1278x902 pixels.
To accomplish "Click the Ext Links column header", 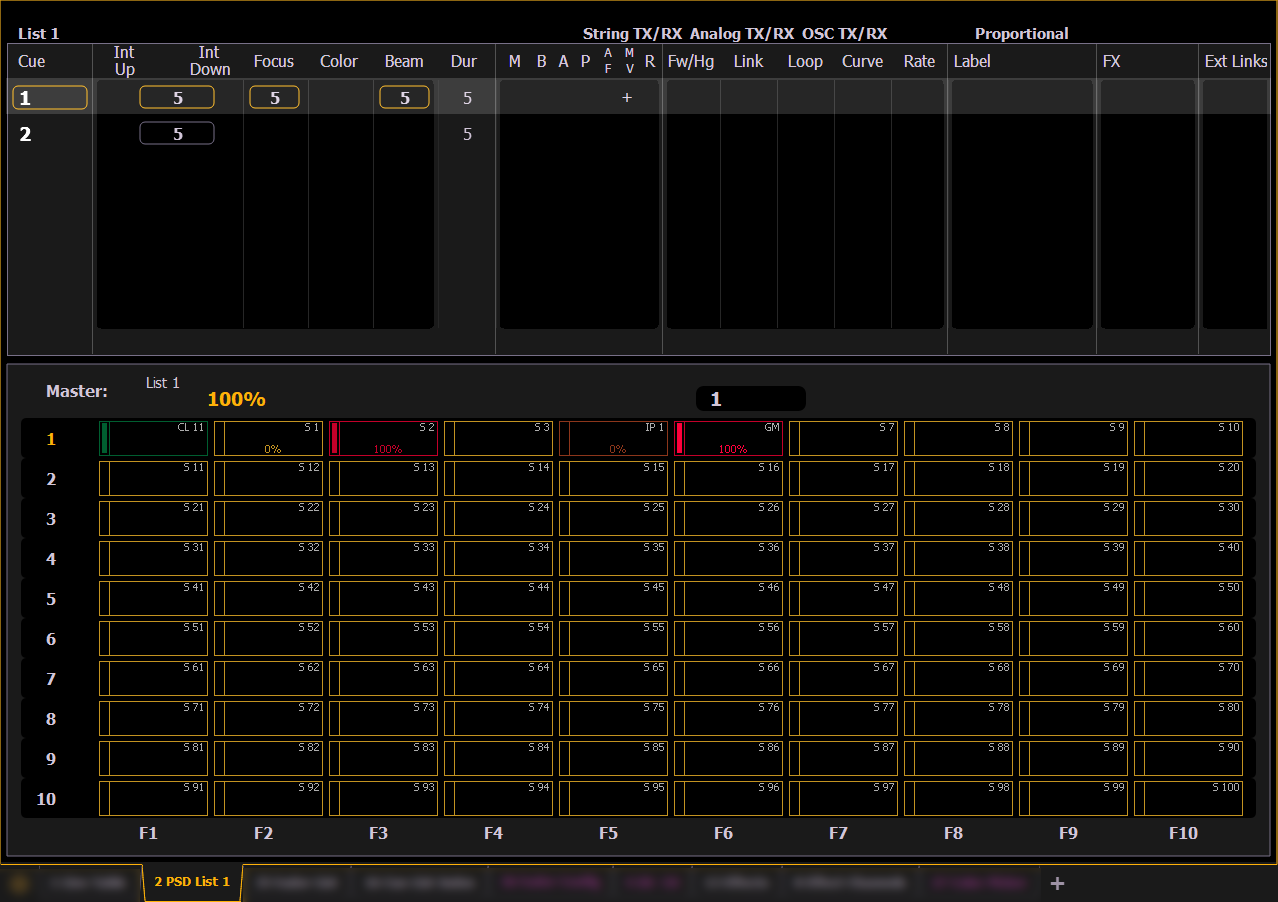I will pyautogui.click(x=1235, y=62).
